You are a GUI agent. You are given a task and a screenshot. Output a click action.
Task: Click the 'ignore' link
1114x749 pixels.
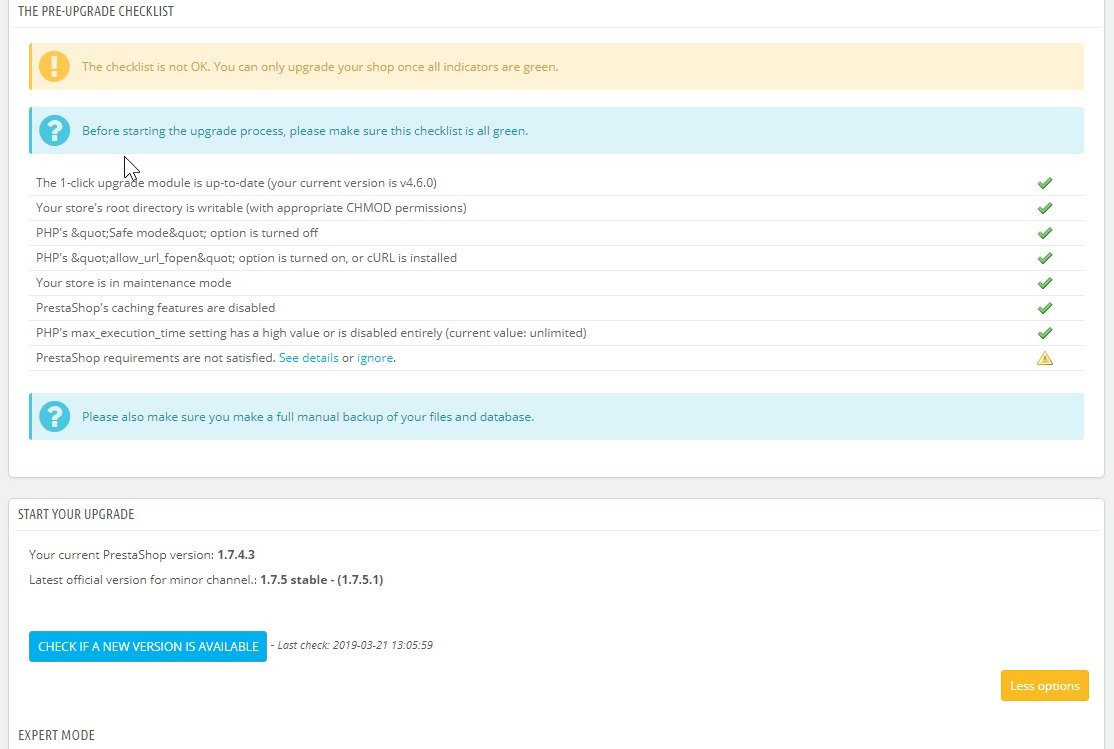tap(374, 357)
